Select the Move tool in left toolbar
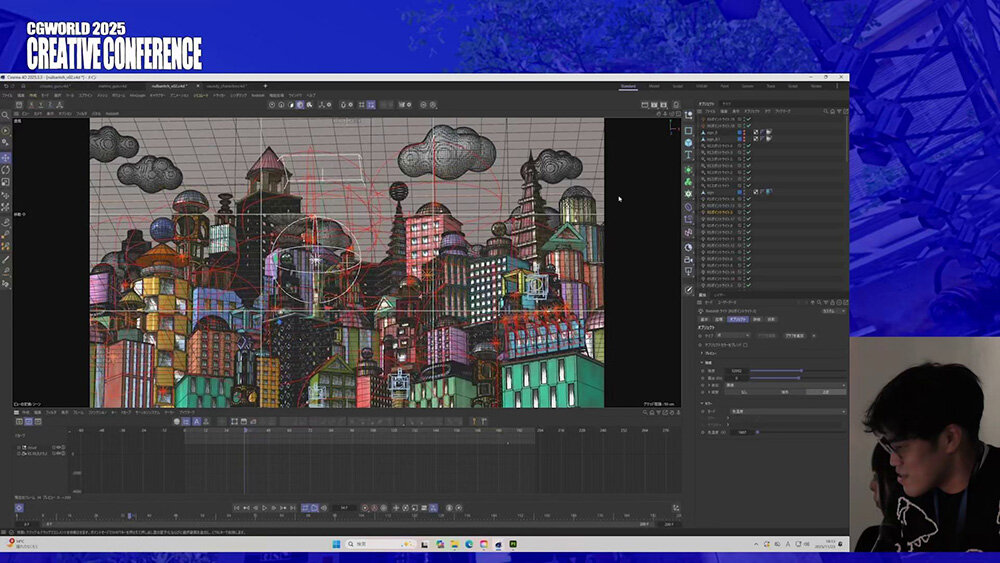Screen dimensions: 1000x563 [x=5, y=157]
